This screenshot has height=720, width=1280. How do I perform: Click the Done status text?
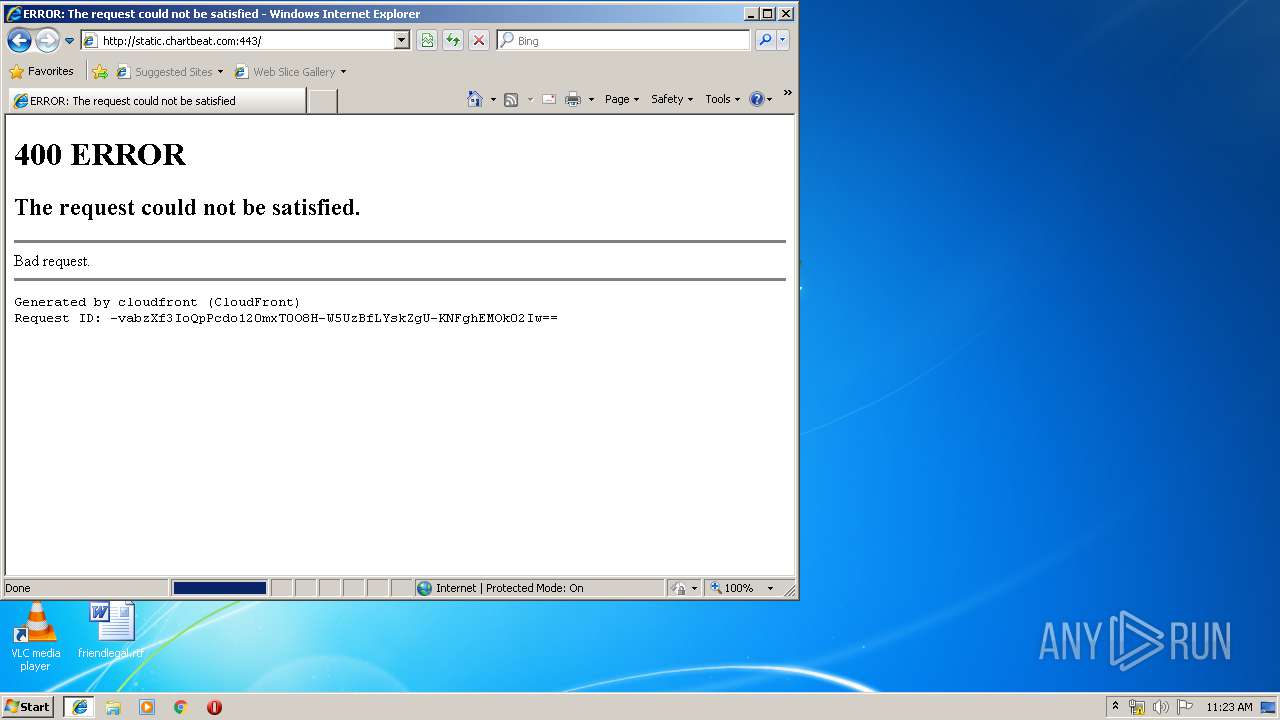(x=18, y=588)
